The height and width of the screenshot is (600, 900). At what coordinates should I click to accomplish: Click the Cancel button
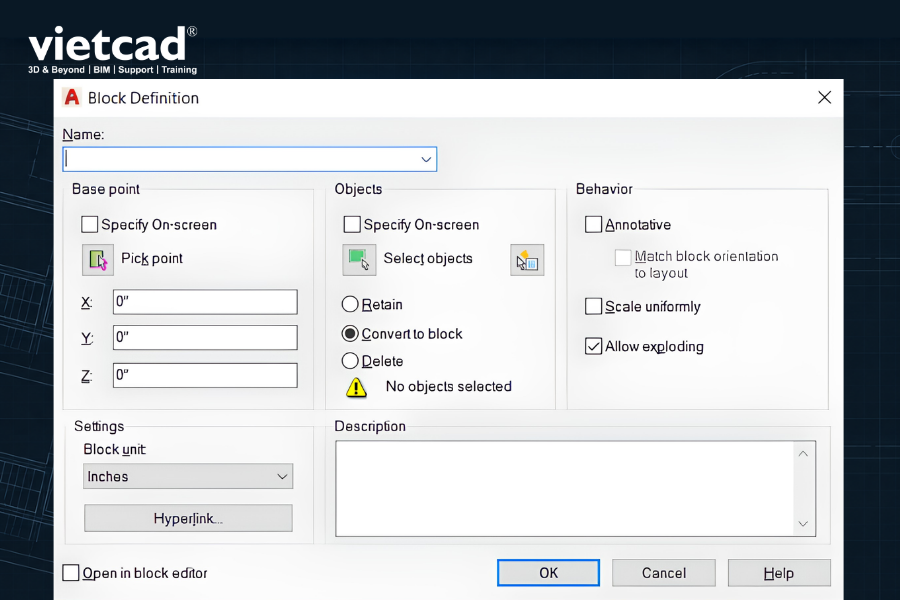click(664, 573)
